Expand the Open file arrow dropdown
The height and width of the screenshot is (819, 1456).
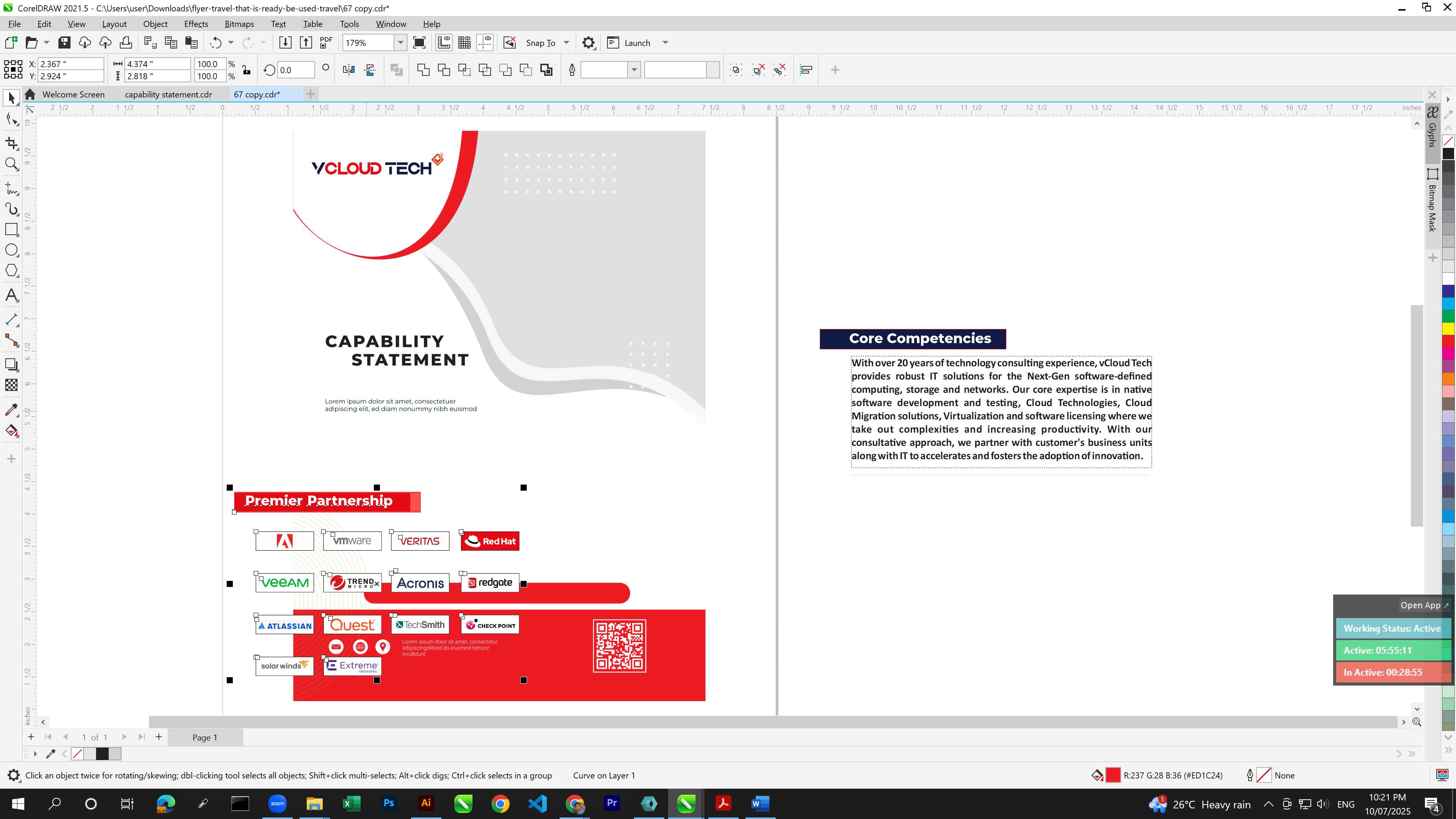(46, 42)
